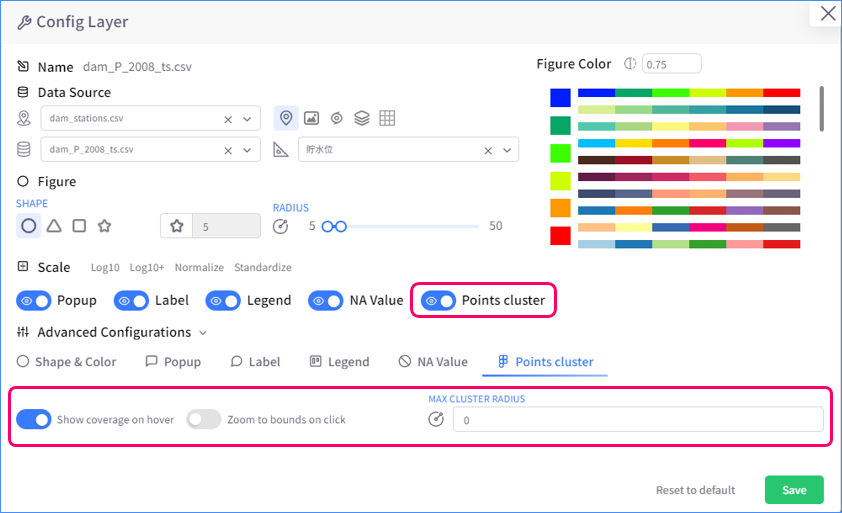This screenshot has height=513, width=842.
Task: Click the radius gauge icon
Action: [x=280, y=227]
